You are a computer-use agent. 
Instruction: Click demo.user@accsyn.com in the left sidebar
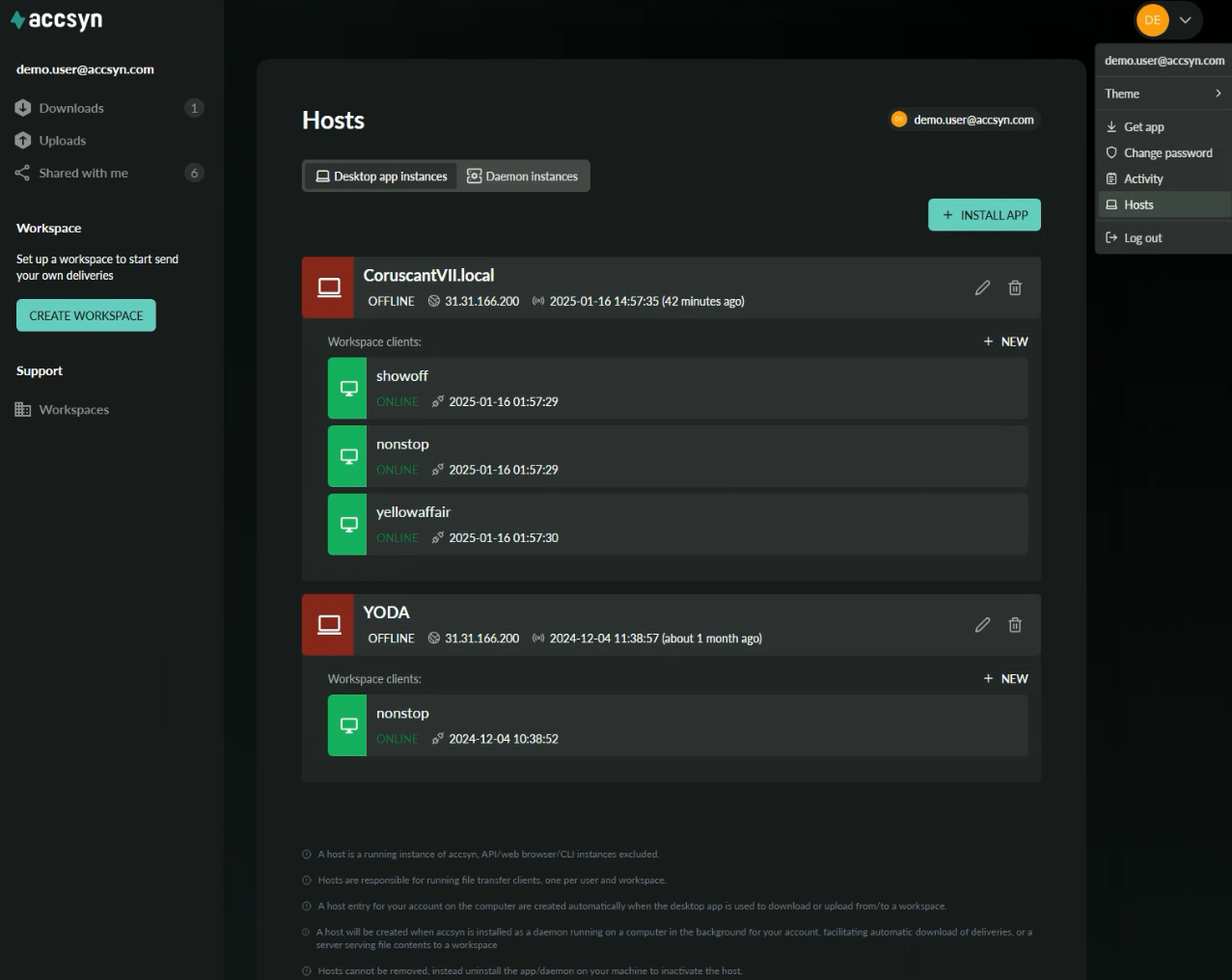85,69
